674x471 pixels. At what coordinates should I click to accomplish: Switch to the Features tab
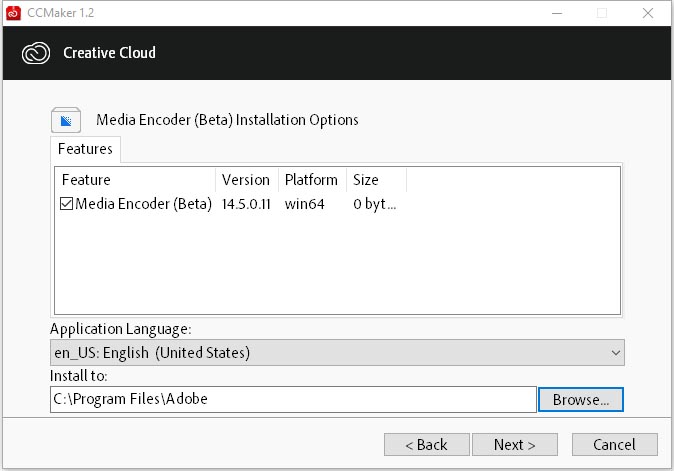(x=85, y=149)
